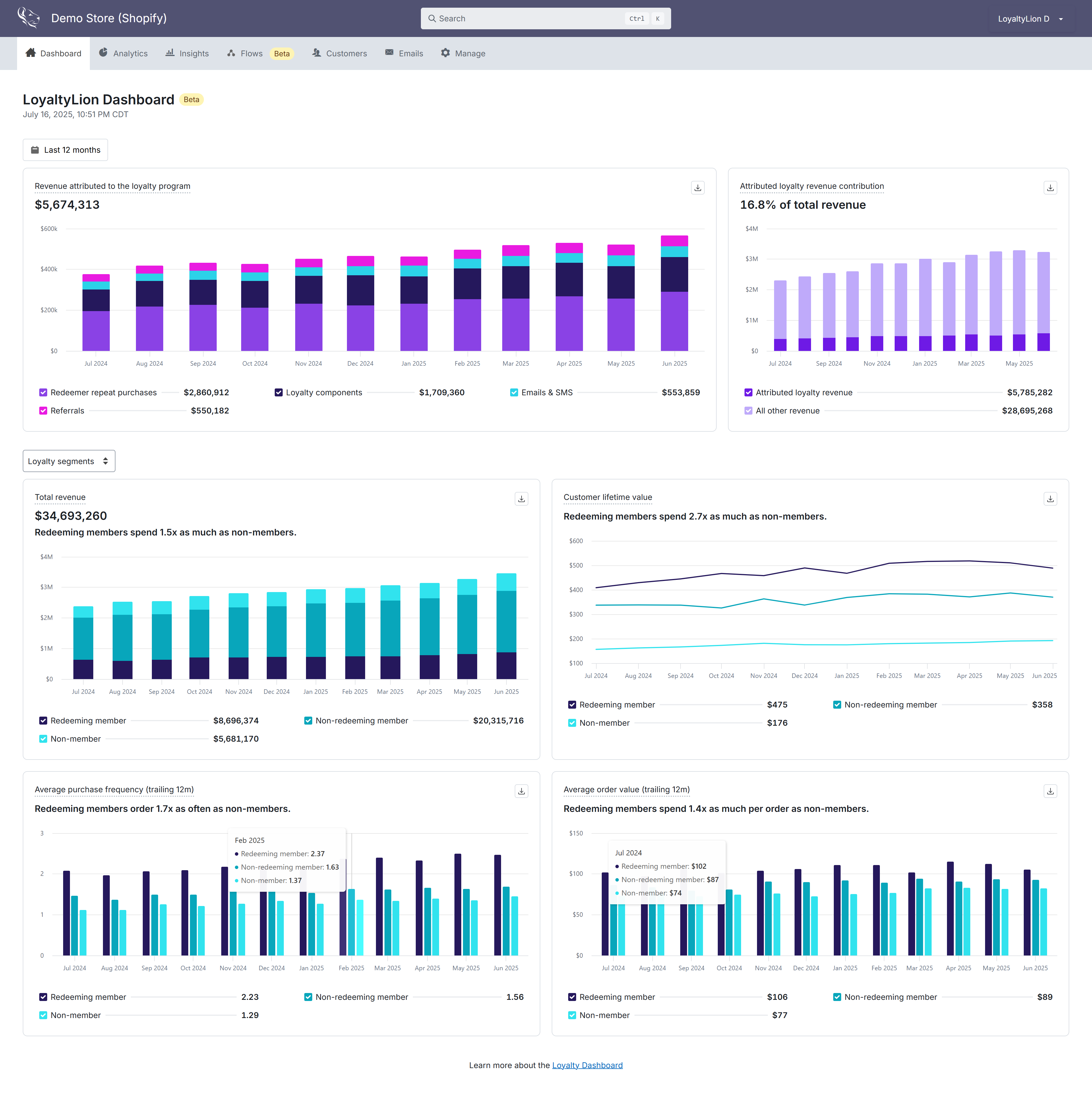The height and width of the screenshot is (1117, 1092).
Task: Open the Customers tab
Action: click(340, 53)
